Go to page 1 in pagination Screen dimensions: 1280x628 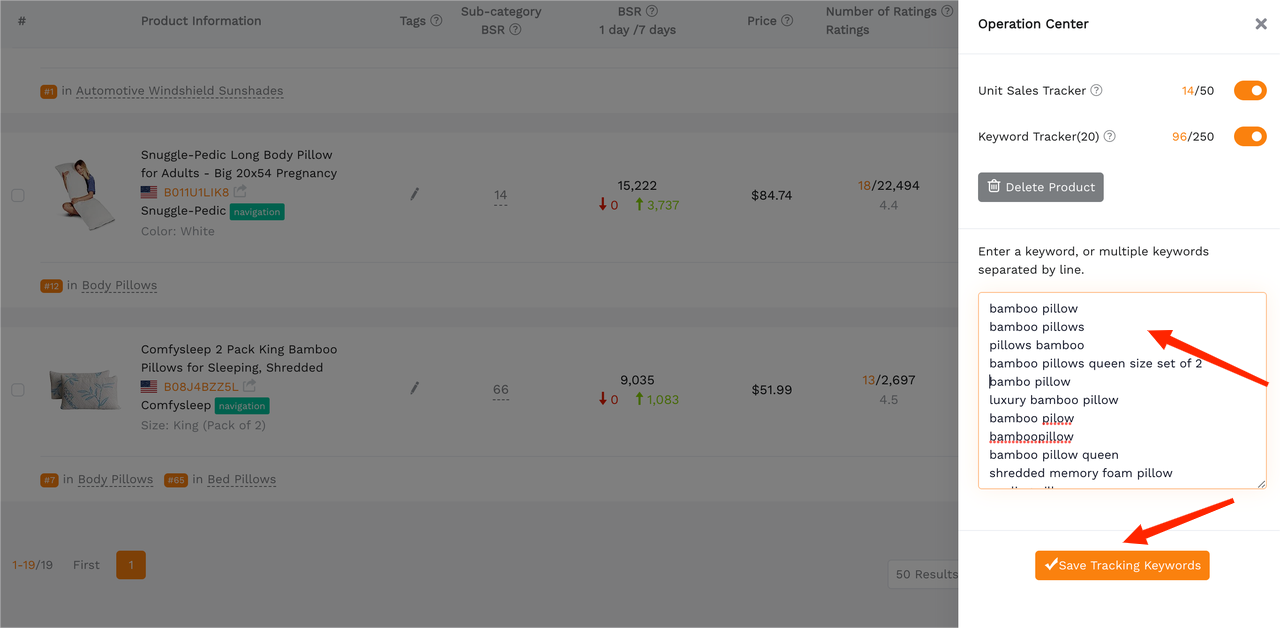[131, 565]
